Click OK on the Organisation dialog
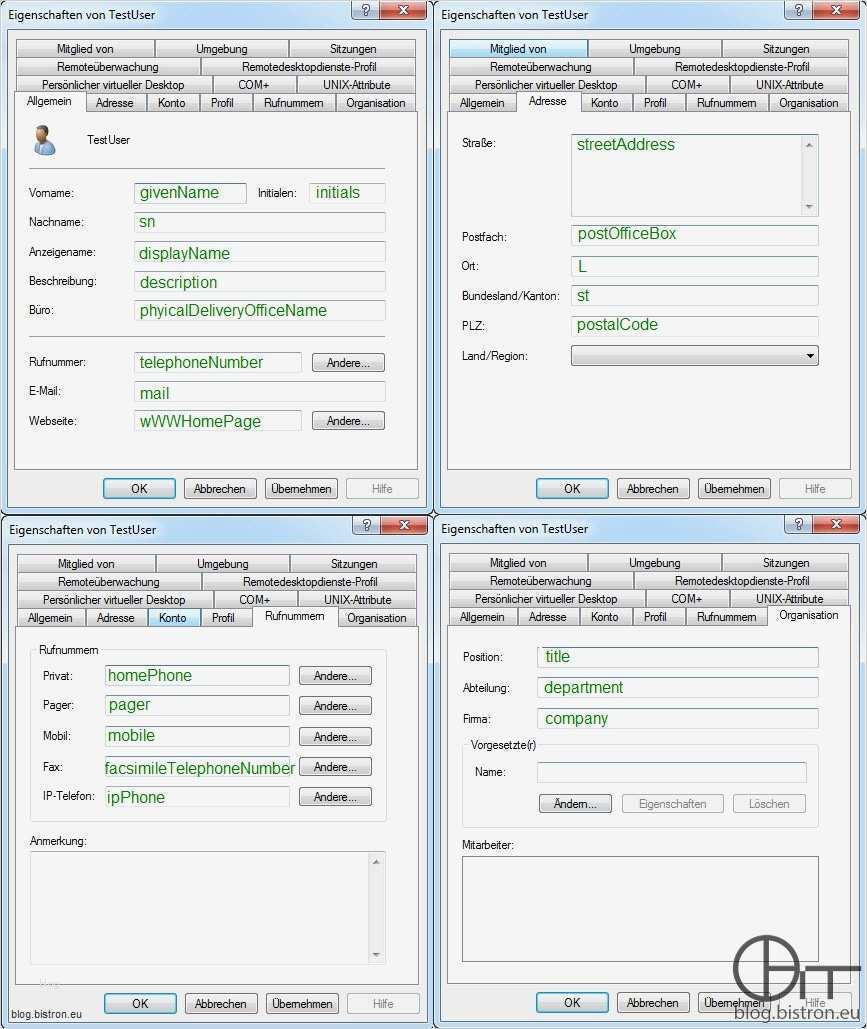This screenshot has height=1029, width=867. 571,1002
